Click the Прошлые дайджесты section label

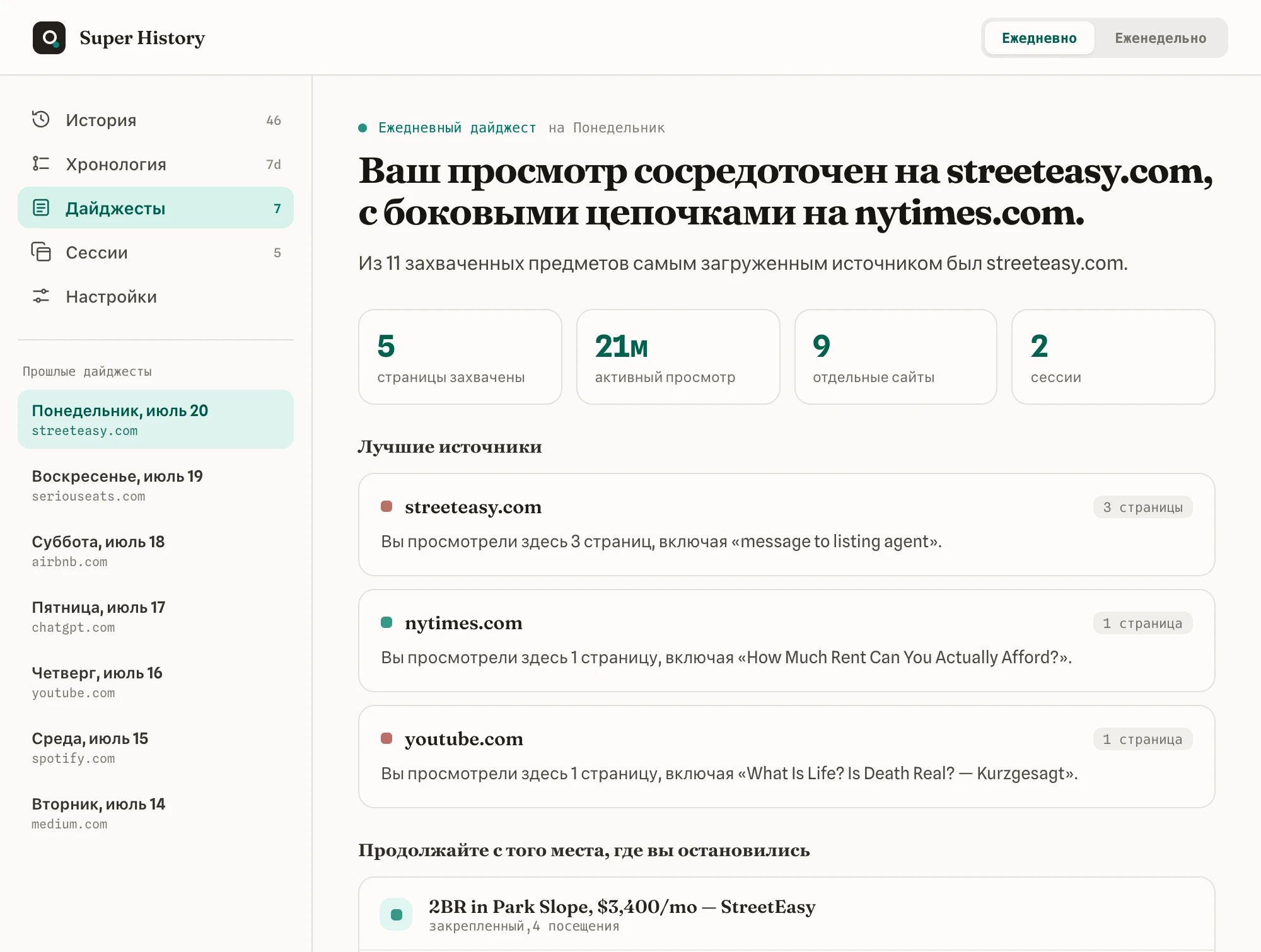[87, 371]
